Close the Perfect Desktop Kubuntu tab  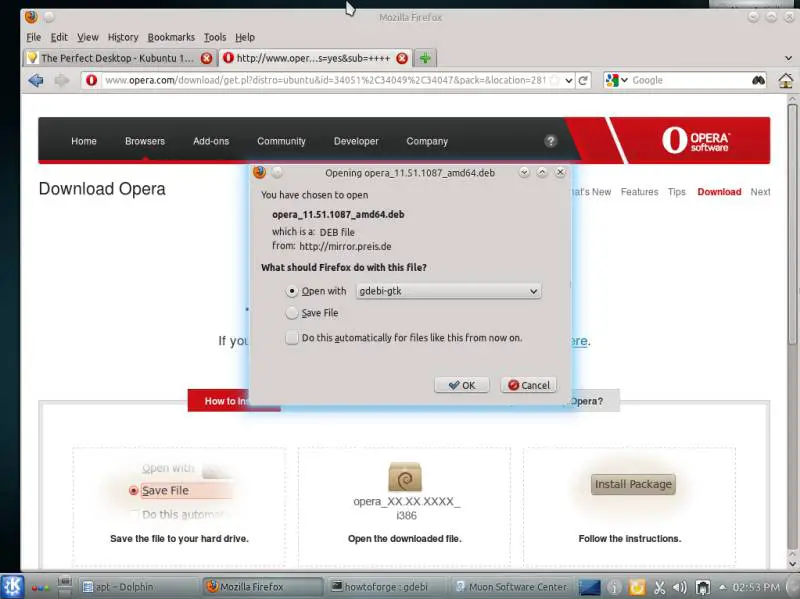point(206,58)
